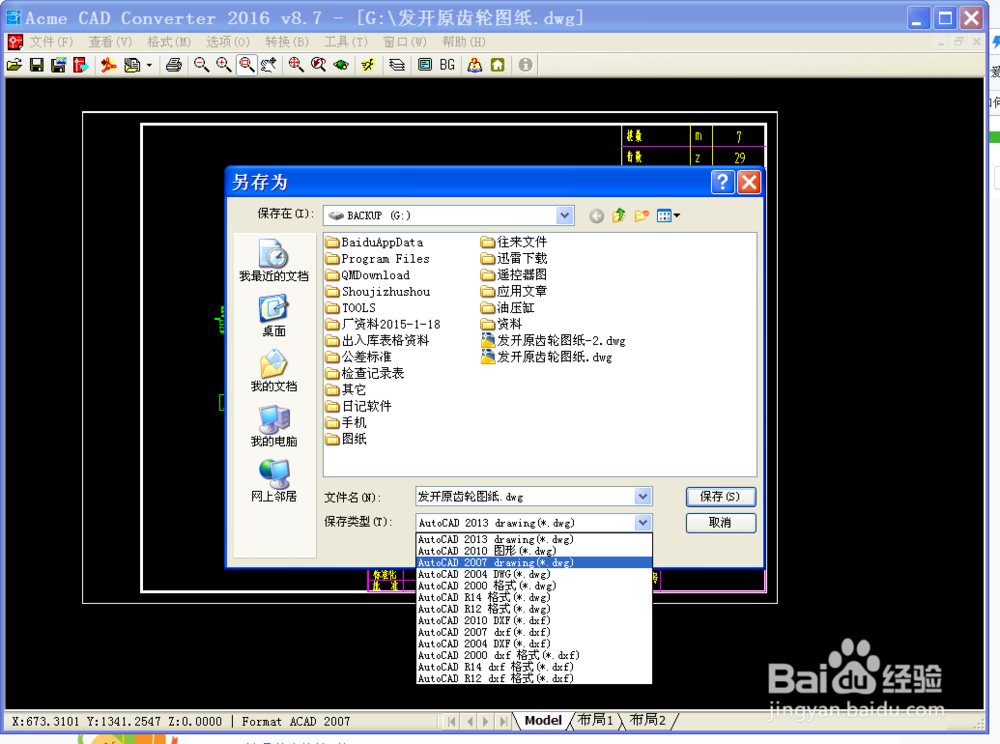Open the View Menu icon in Save dialog

pyautogui.click(x=668, y=216)
